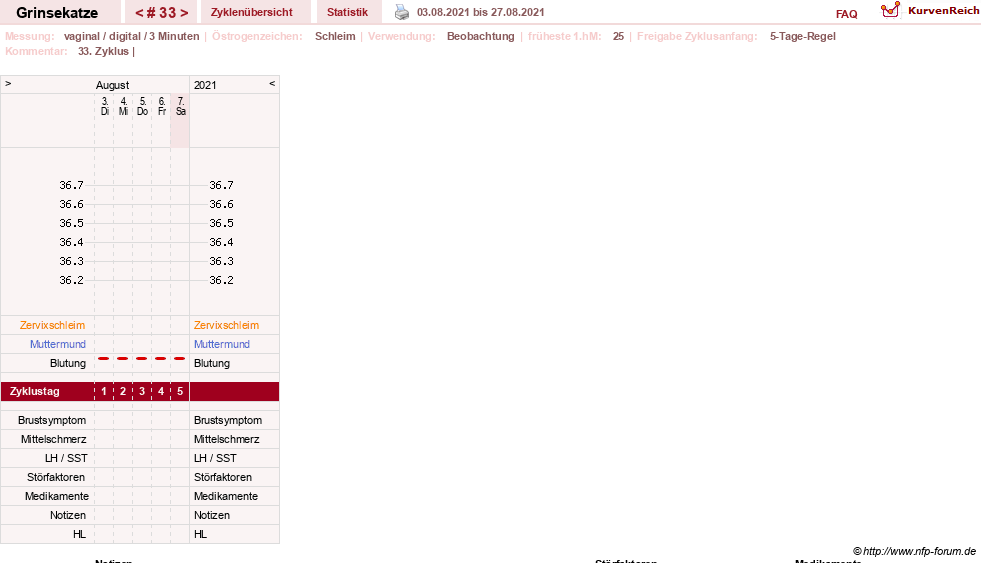The width and height of the screenshot is (981, 563).
Task: Select the date column 3. Di
Action: point(104,106)
